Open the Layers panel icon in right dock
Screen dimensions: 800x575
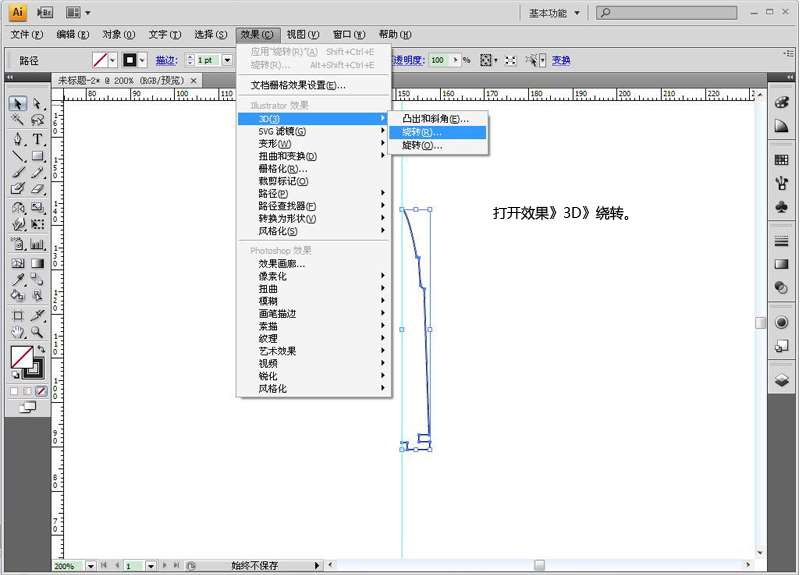click(781, 380)
